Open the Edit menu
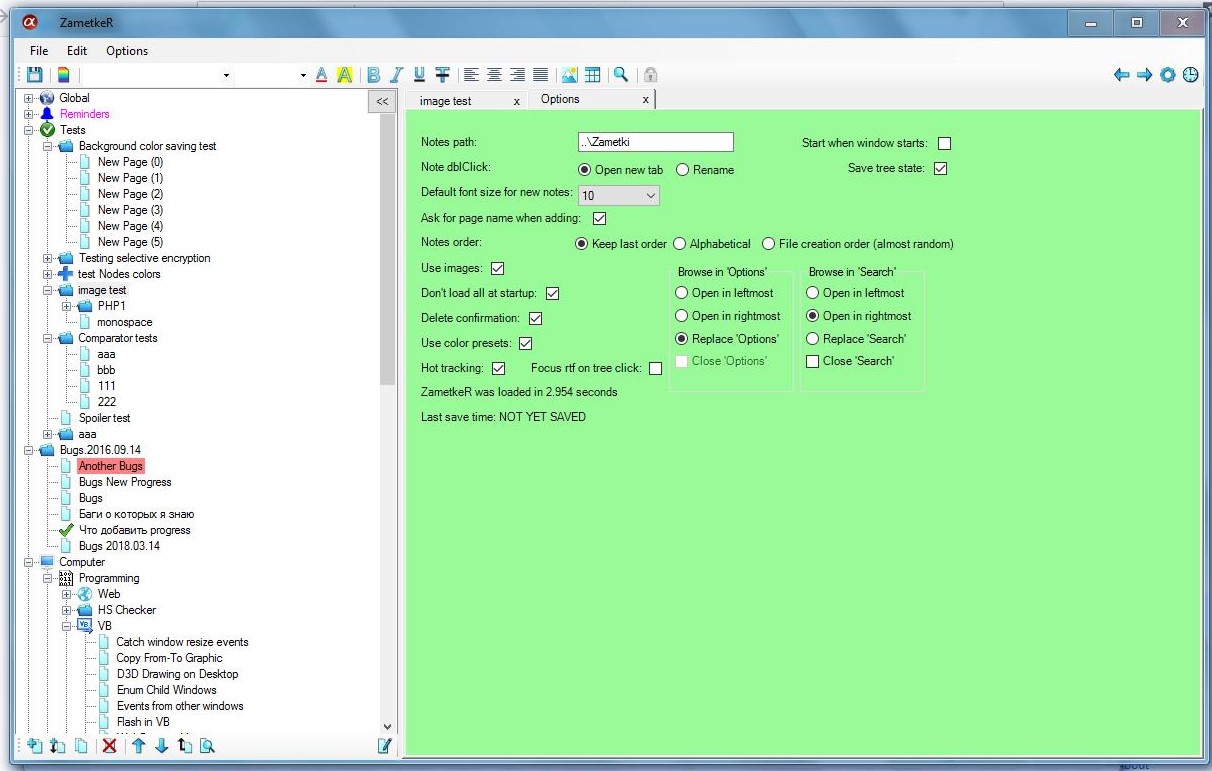 (x=76, y=50)
